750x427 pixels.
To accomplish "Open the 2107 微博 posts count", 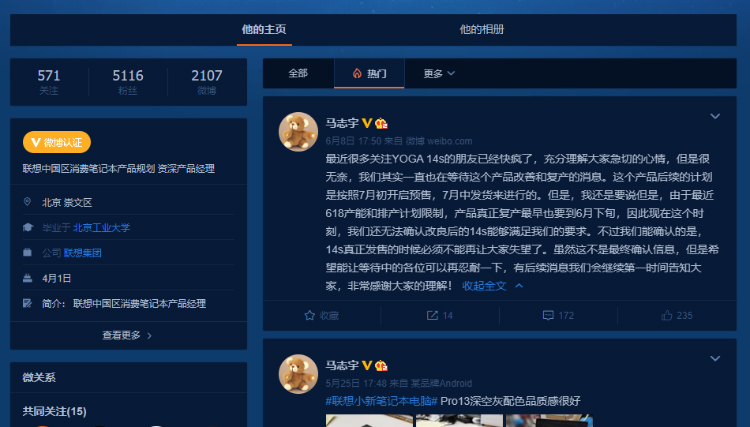I will [x=207, y=82].
